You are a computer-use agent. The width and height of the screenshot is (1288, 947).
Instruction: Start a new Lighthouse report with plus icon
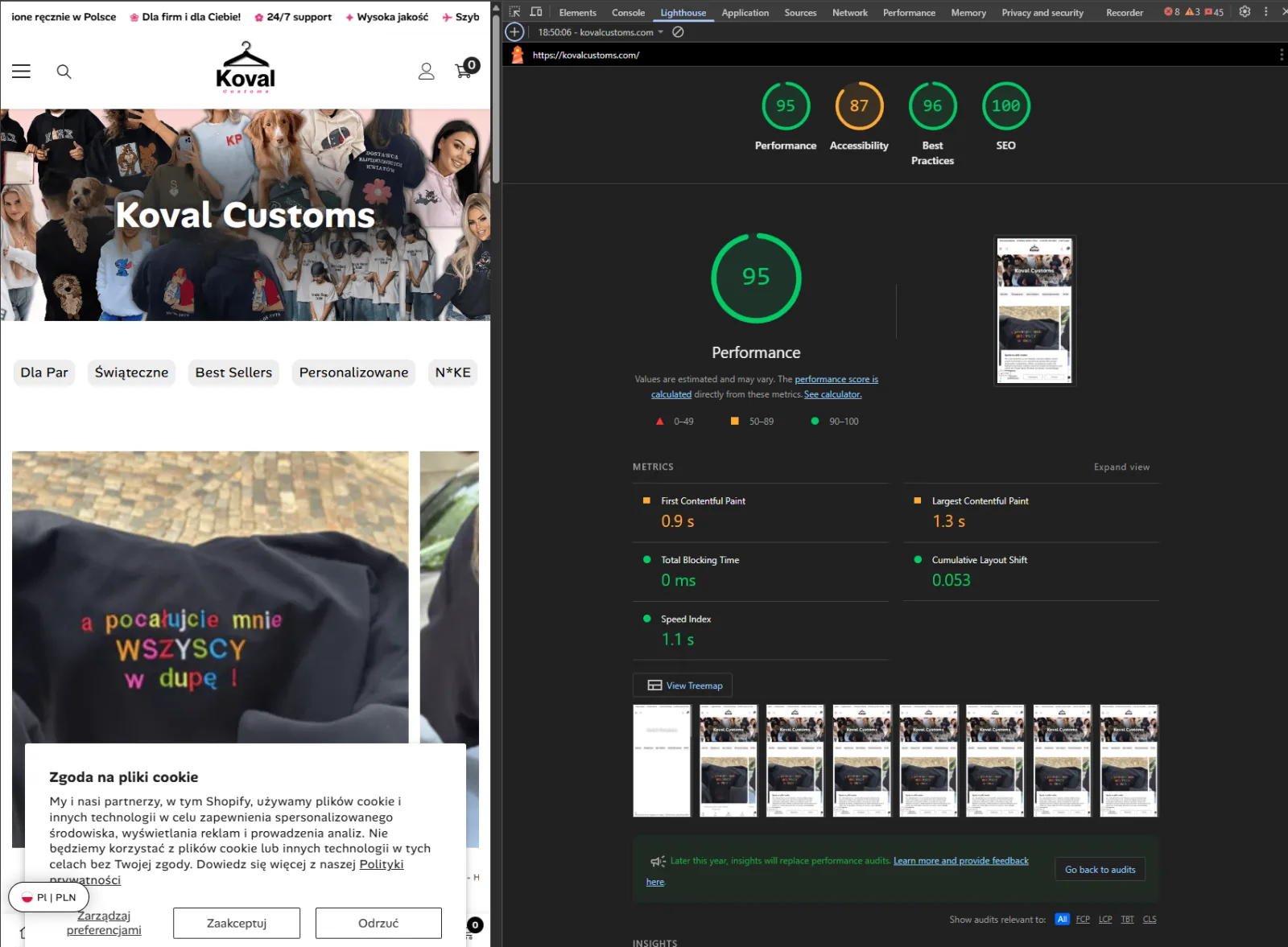514,32
